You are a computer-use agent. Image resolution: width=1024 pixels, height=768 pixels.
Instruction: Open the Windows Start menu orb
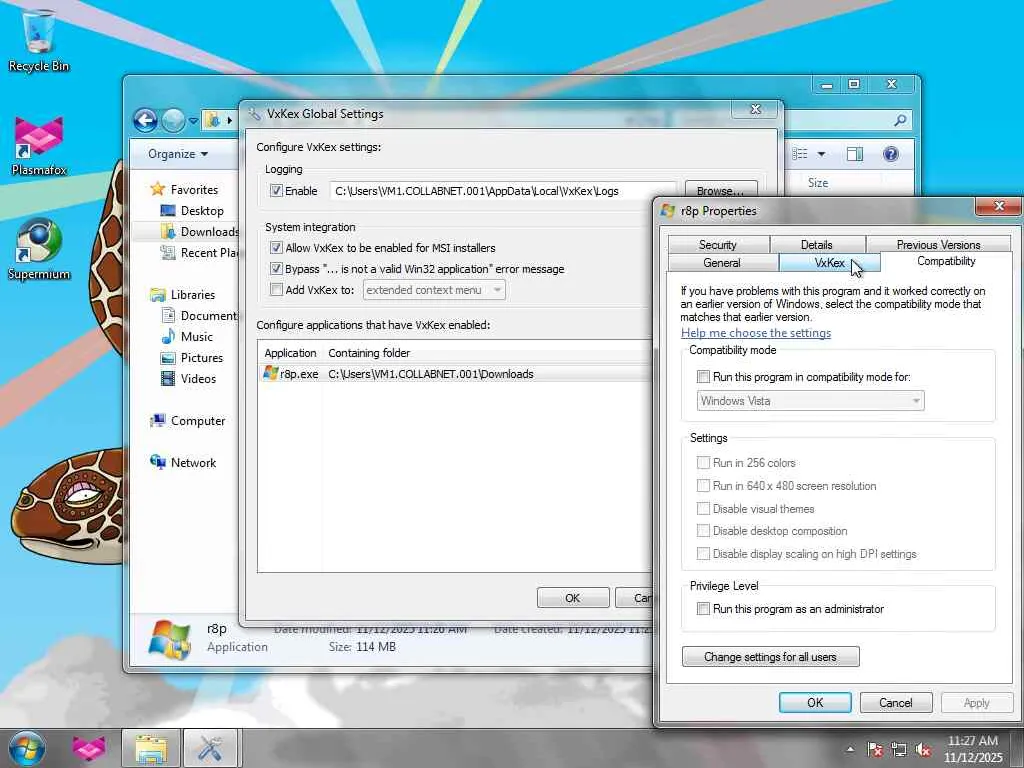[x=27, y=748]
